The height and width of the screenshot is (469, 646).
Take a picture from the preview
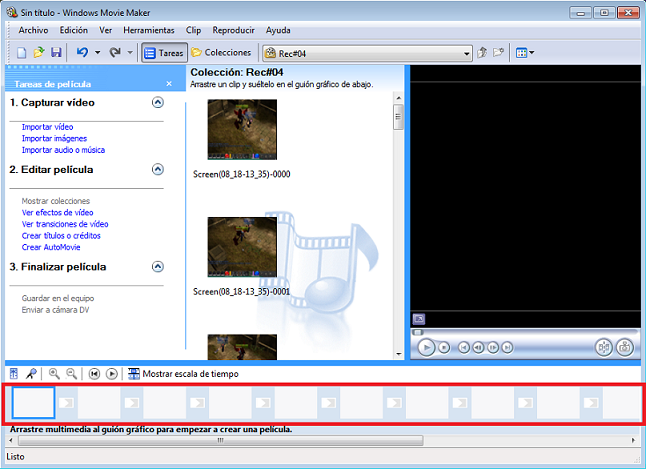coord(625,348)
